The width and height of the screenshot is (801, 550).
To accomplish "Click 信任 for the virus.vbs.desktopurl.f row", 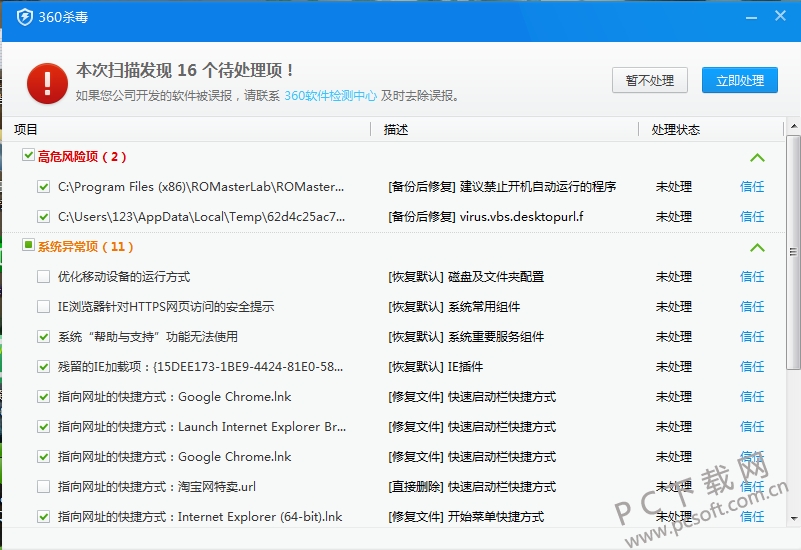I will tap(752, 217).
